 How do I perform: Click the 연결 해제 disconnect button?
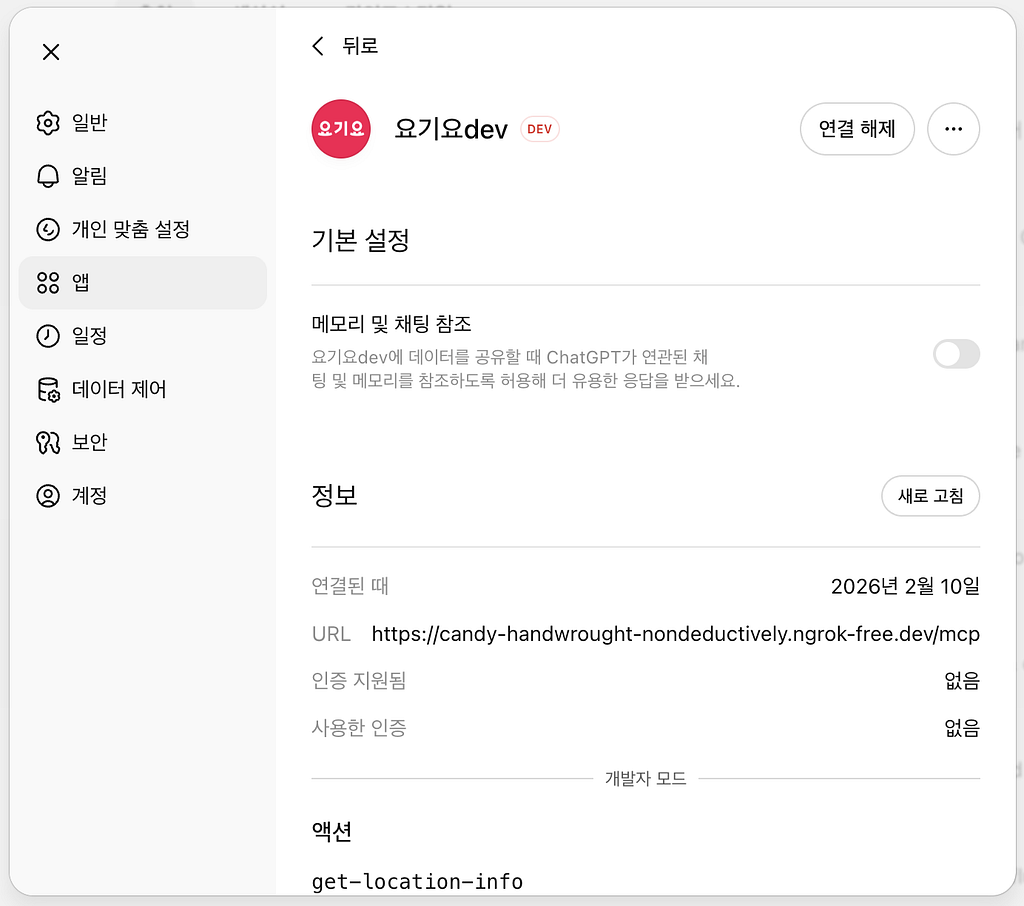[857, 129]
